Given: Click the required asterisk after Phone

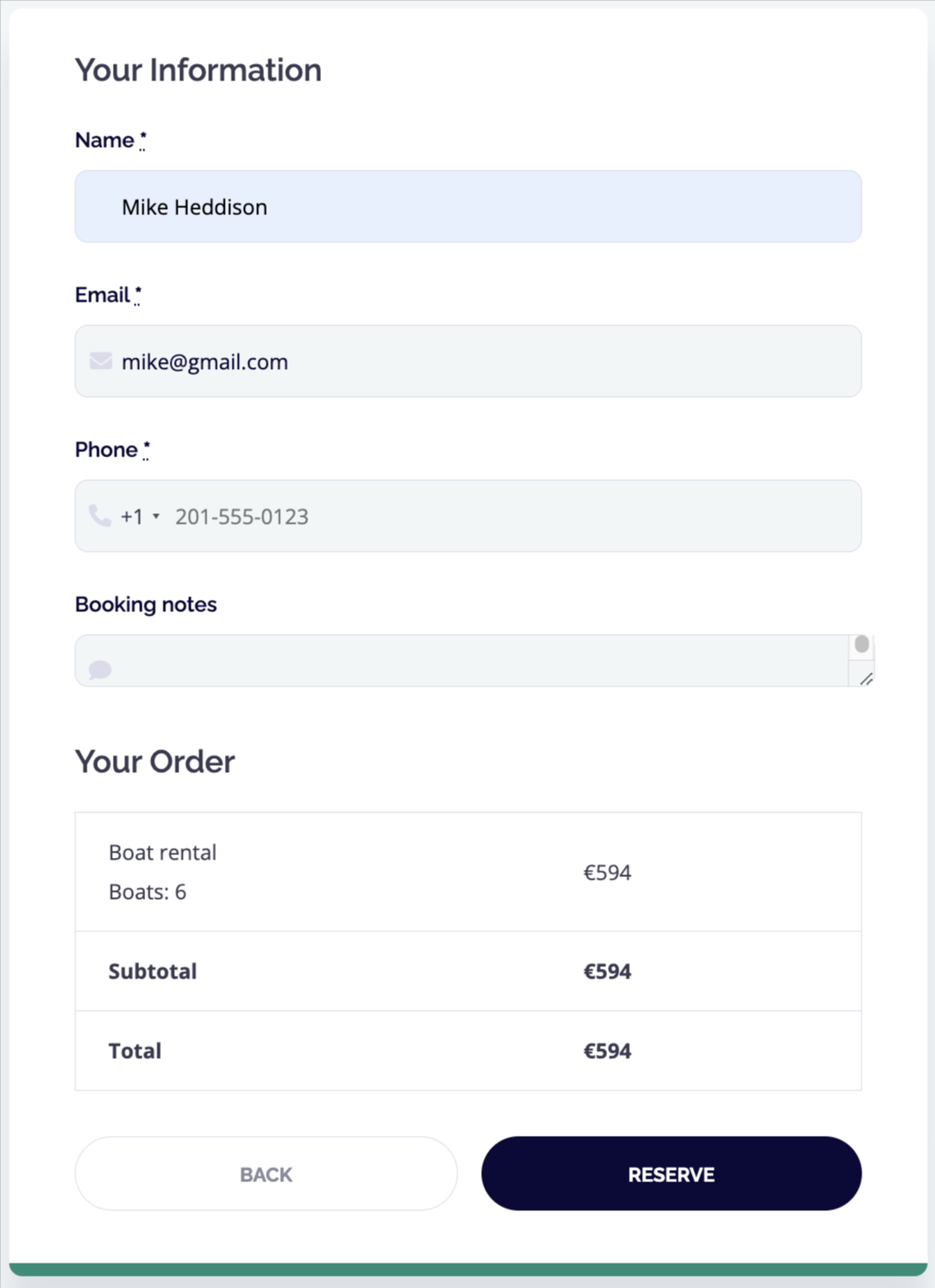Looking at the screenshot, I should click(146, 449).
